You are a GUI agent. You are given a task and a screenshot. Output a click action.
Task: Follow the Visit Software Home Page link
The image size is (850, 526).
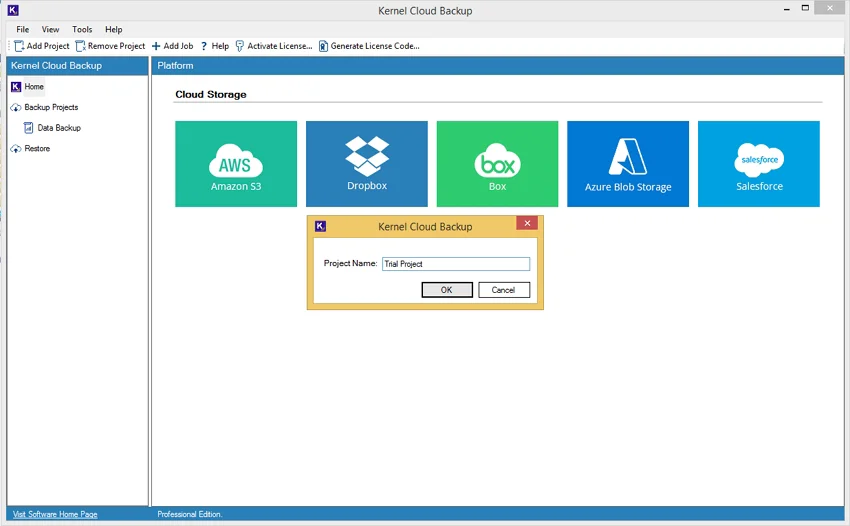click(x=55, y=514)
